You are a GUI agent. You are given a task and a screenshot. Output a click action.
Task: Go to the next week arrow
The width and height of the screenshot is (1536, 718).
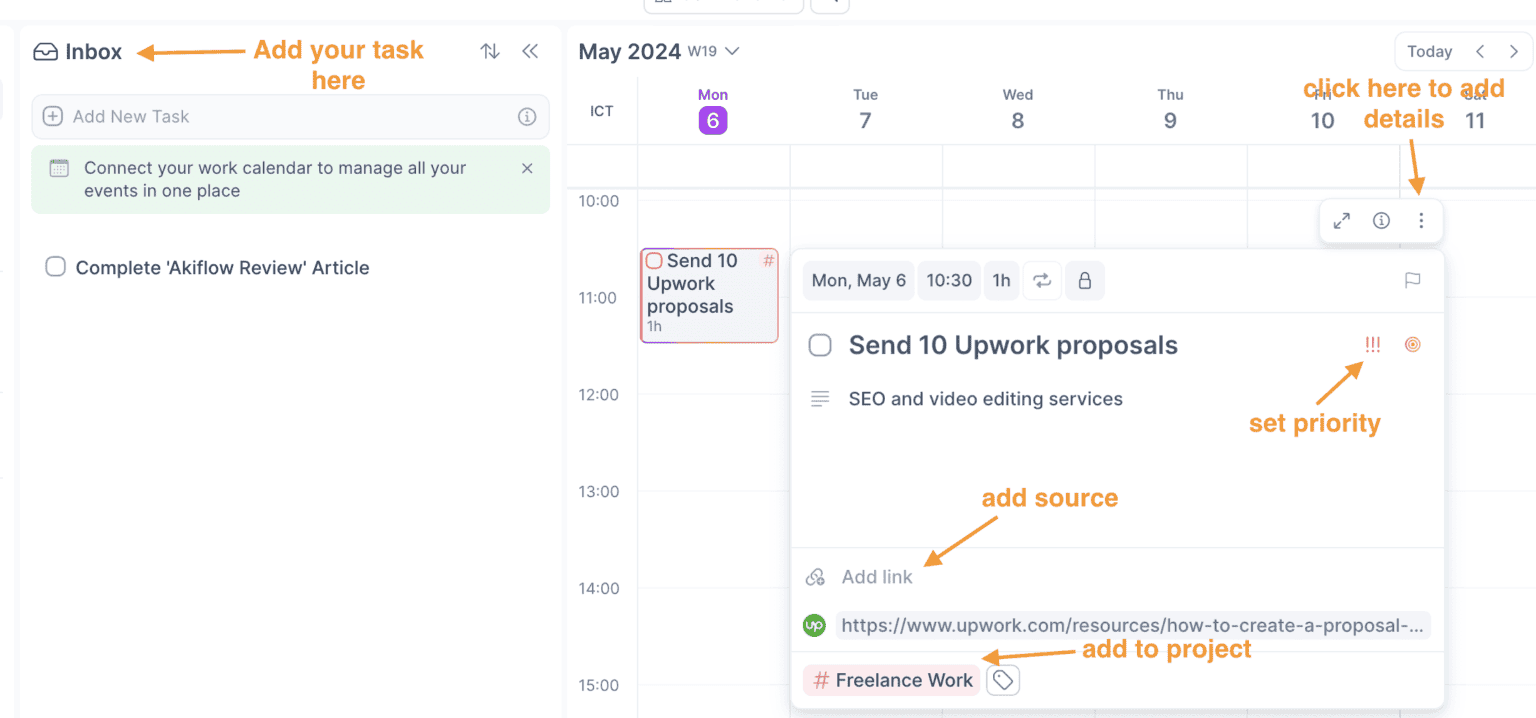coord(1513,51)
